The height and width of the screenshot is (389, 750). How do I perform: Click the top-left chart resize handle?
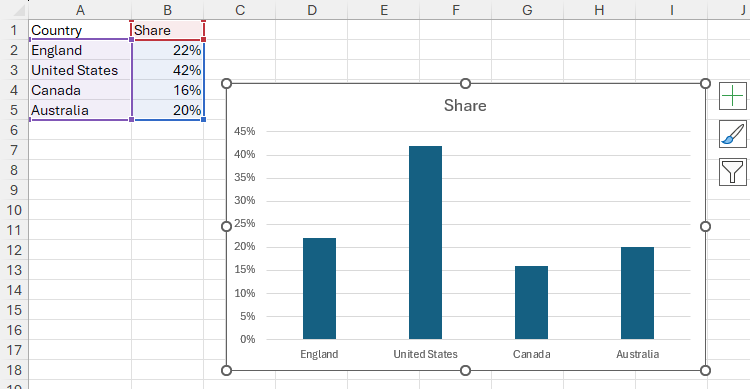click(x=227, y=84)
